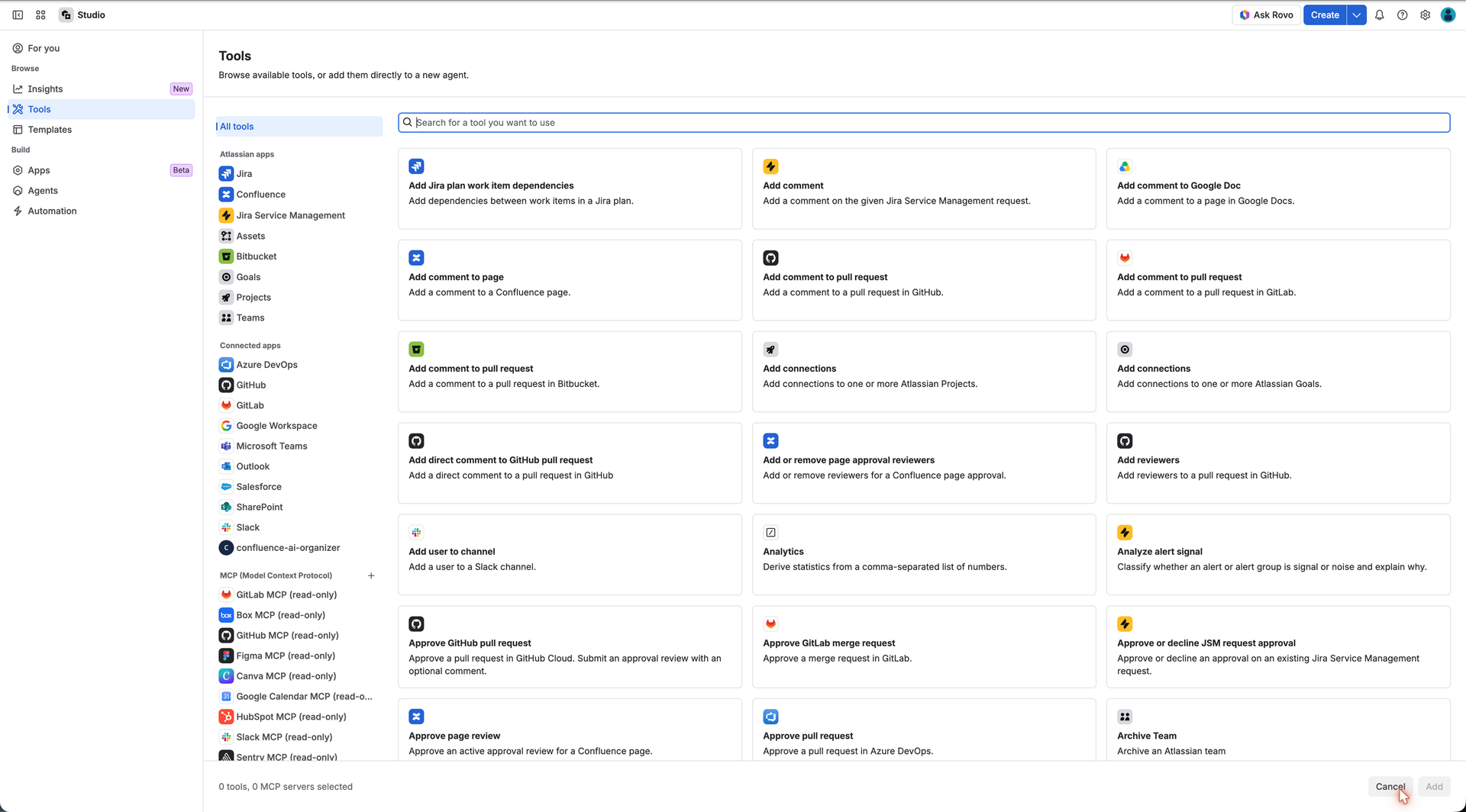The height and width of the screenshot is (812, 1466).
Task: Go to Insights in the sidebar
Action: [101, 89]
